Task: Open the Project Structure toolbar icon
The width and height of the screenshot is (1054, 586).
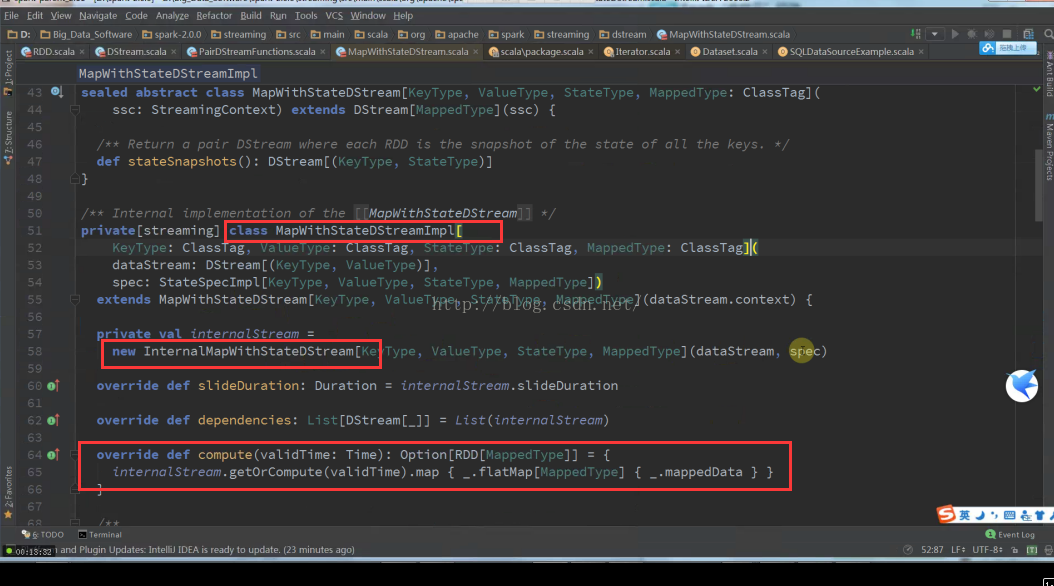Action: [x=1028, y=34]
